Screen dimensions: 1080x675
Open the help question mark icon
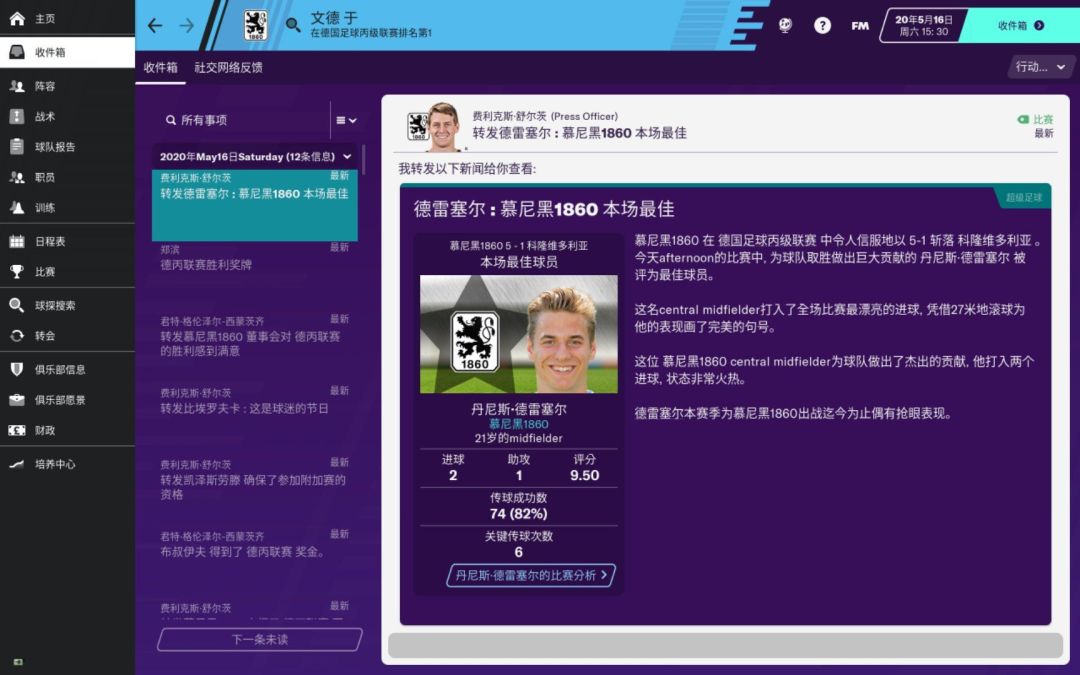click(x=822, y=25)
